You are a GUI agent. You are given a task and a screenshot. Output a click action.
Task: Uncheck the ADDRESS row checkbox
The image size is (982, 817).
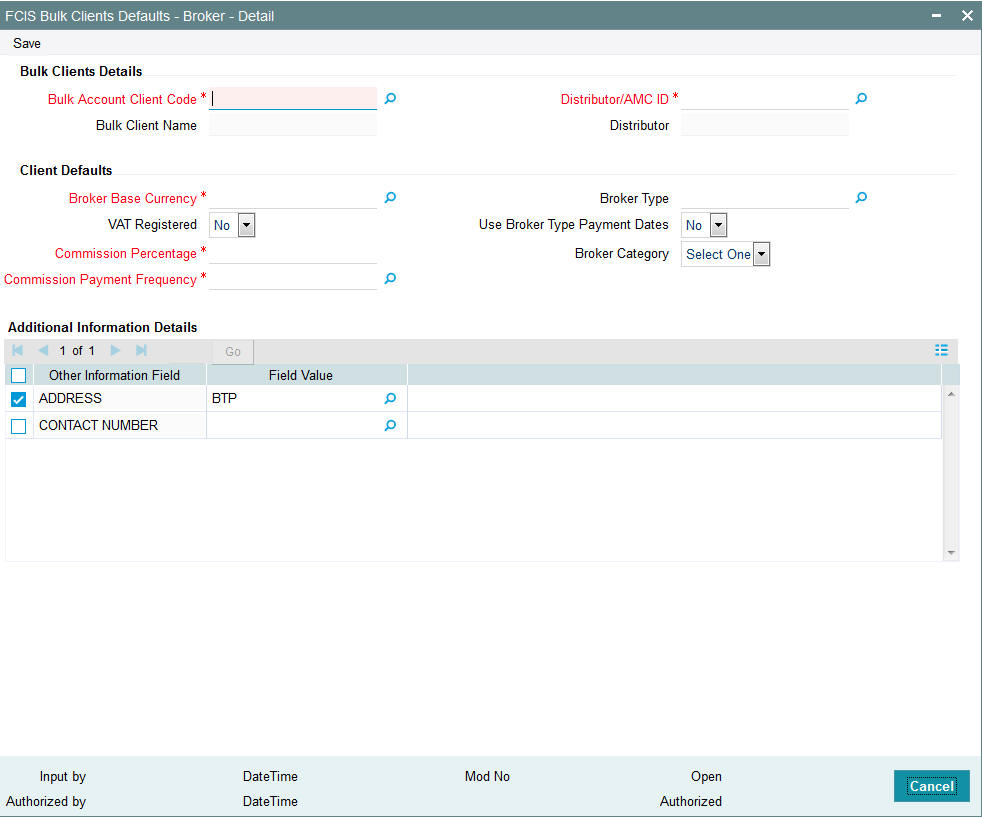[x=19, y=399]
